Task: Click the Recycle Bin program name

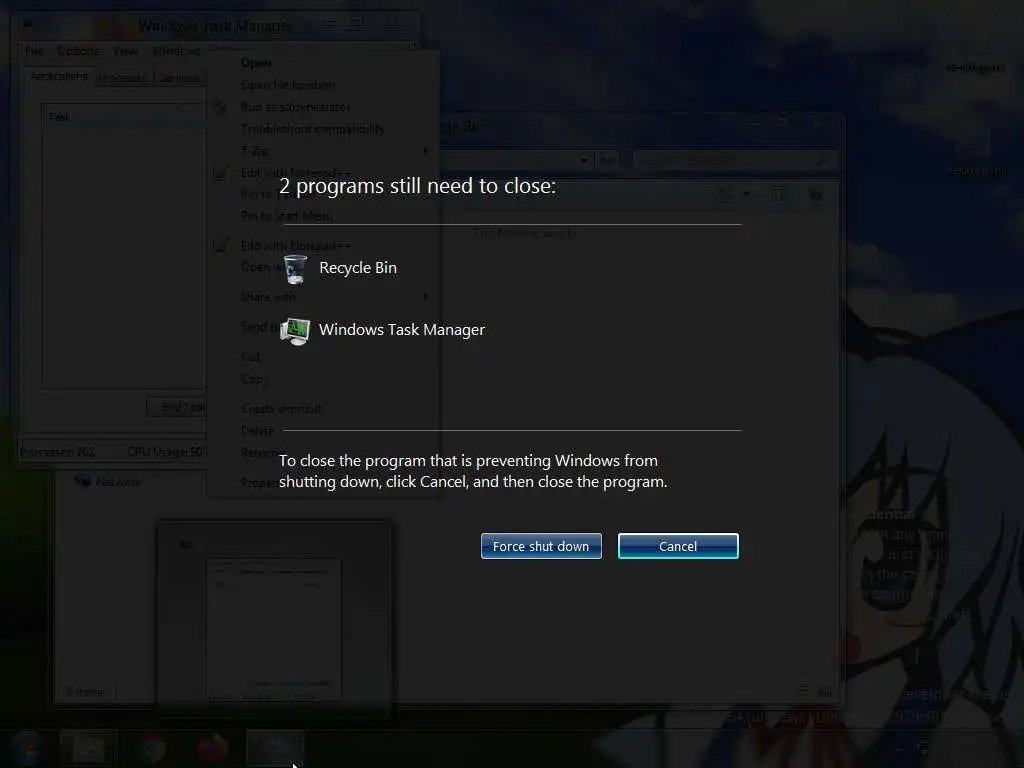Action: coord(358,268)
